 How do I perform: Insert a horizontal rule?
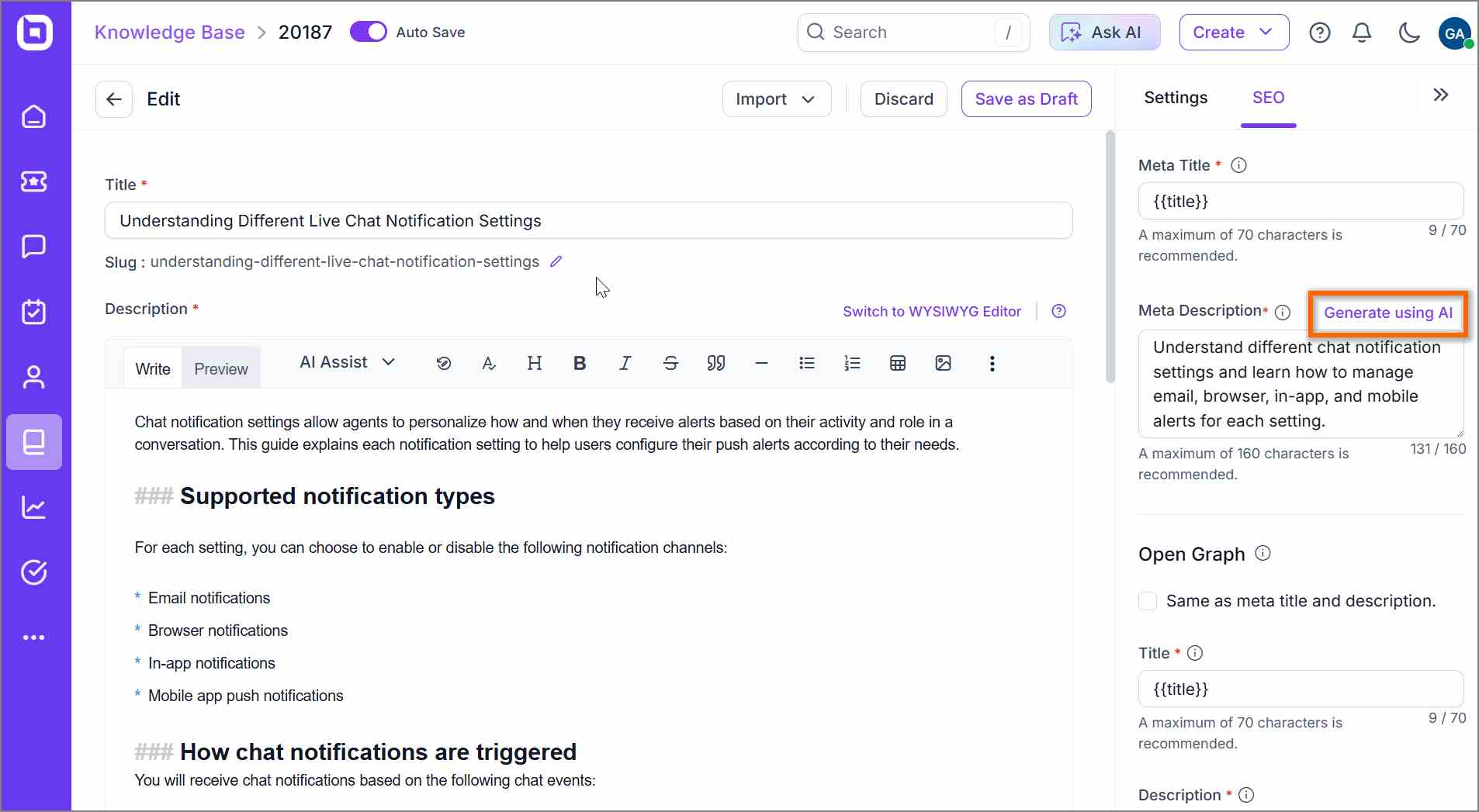(761, 363)
